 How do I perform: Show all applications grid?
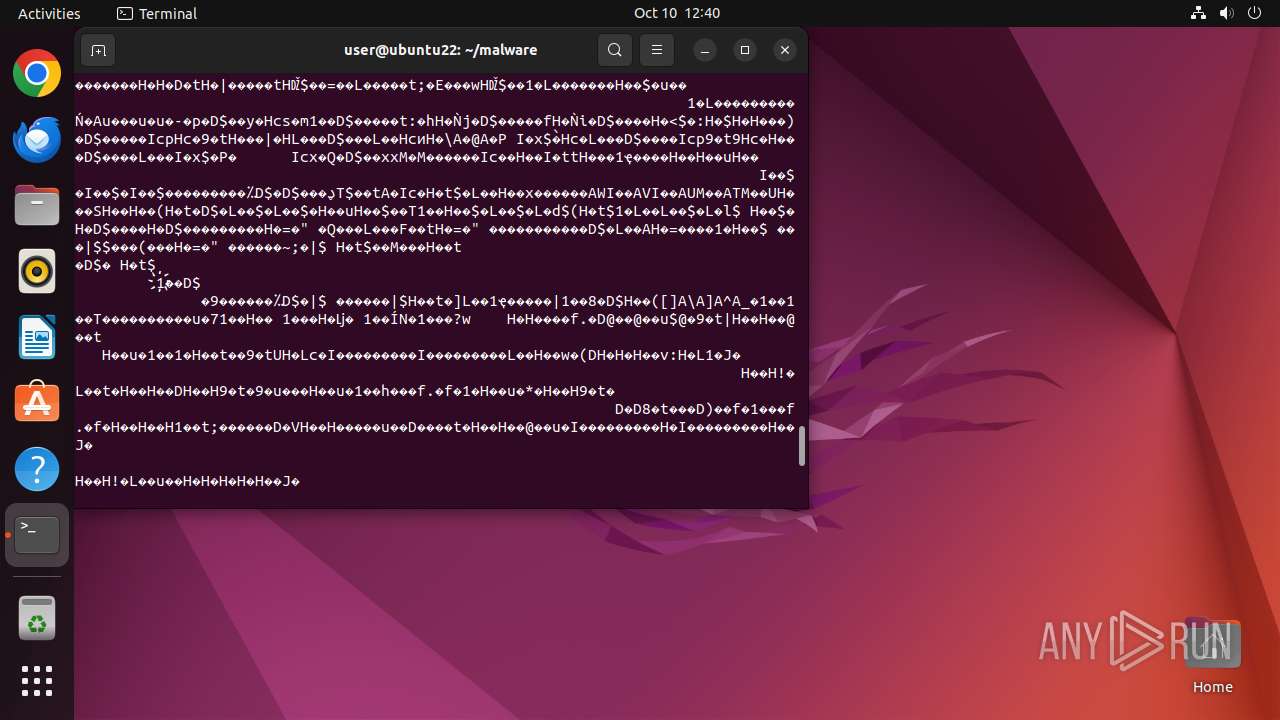coord(37,681)
